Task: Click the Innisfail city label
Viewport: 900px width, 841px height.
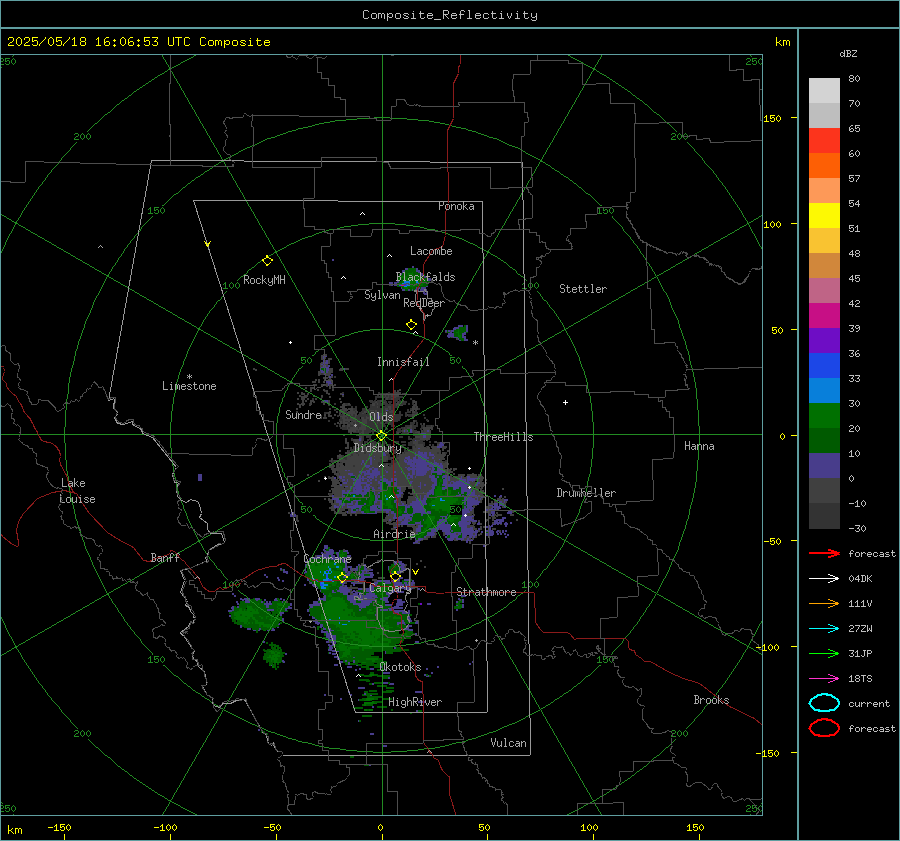Action: tap(403, 362)
